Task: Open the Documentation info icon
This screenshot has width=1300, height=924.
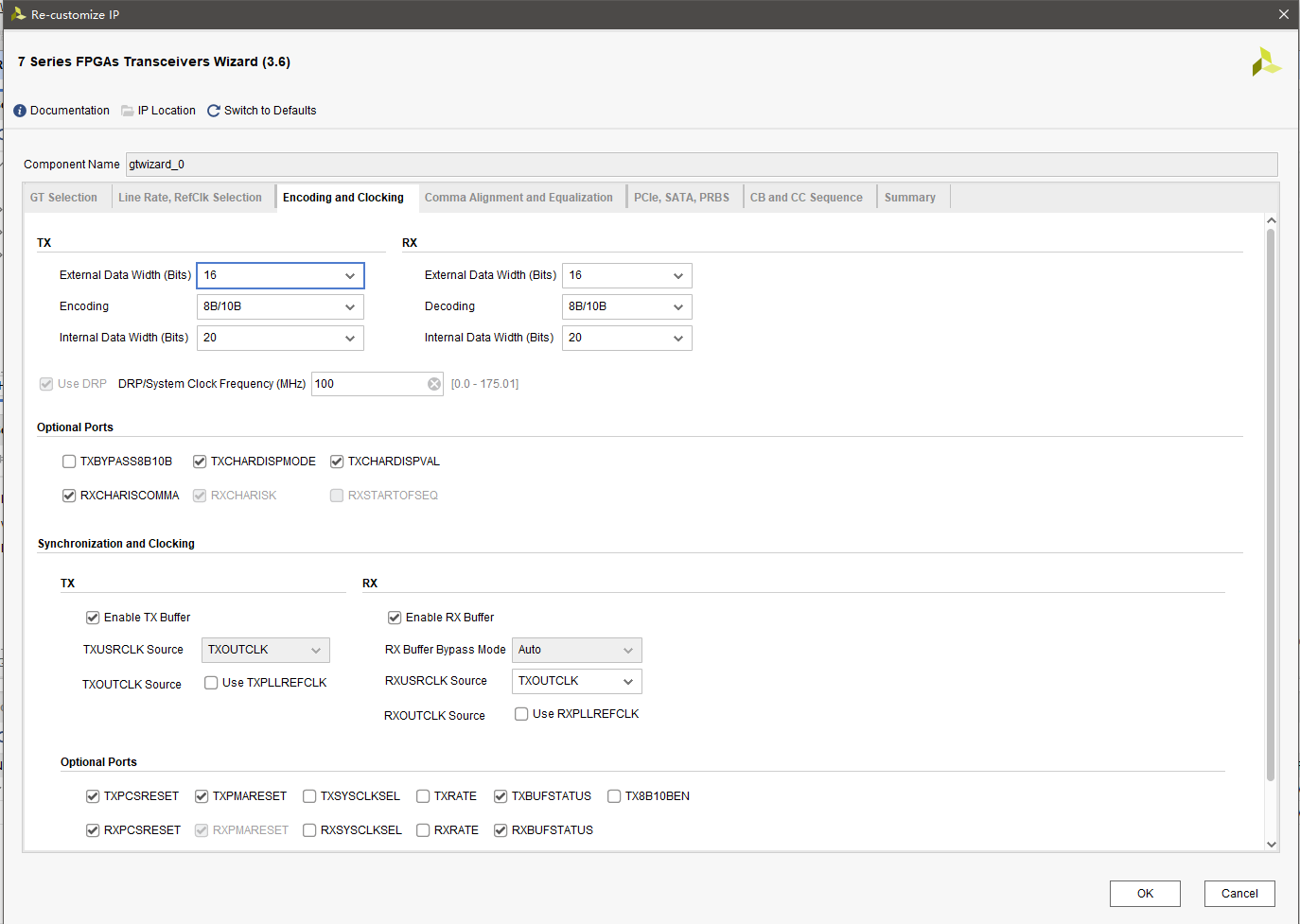Action: click(20, 111)
